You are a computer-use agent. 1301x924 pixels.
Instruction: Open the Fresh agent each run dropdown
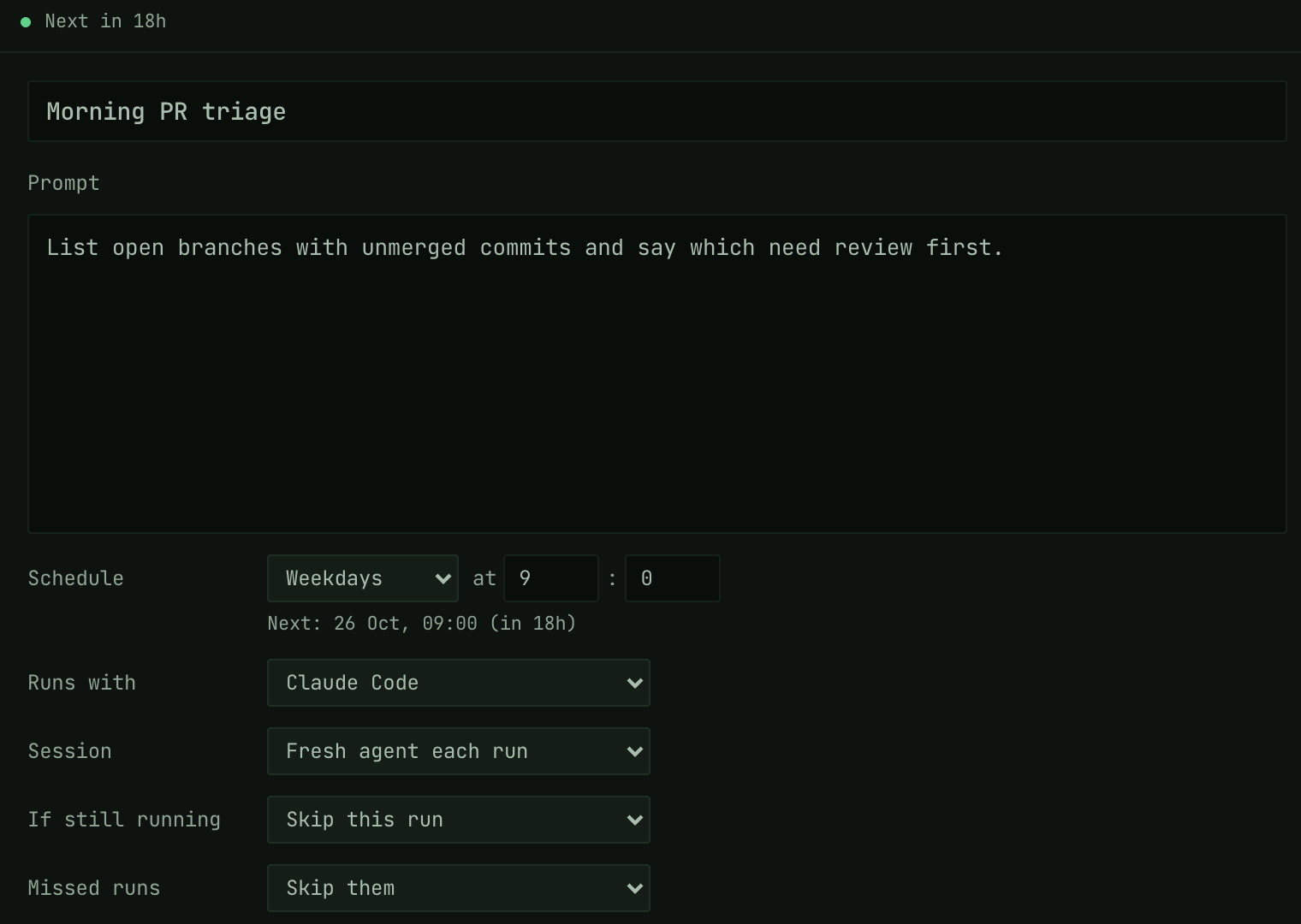click(459, 751)
